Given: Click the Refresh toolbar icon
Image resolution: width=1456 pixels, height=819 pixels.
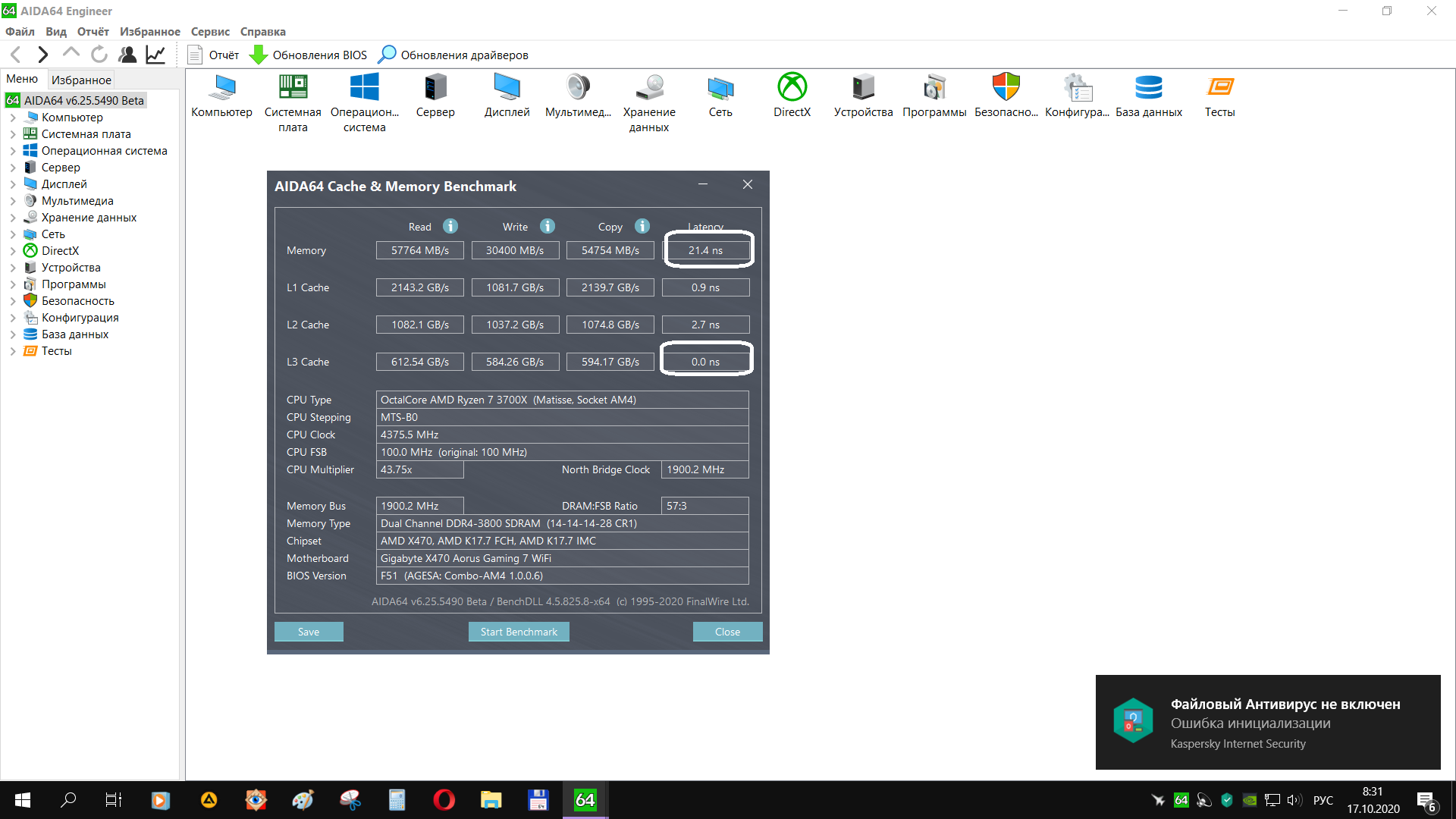Looking at the screenshot, I should 99,55.
